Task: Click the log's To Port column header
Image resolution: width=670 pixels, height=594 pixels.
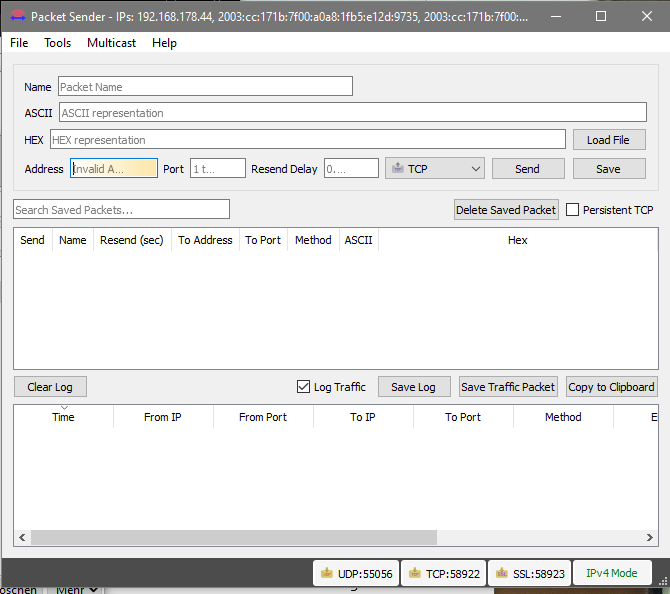Action: point(463,417)
